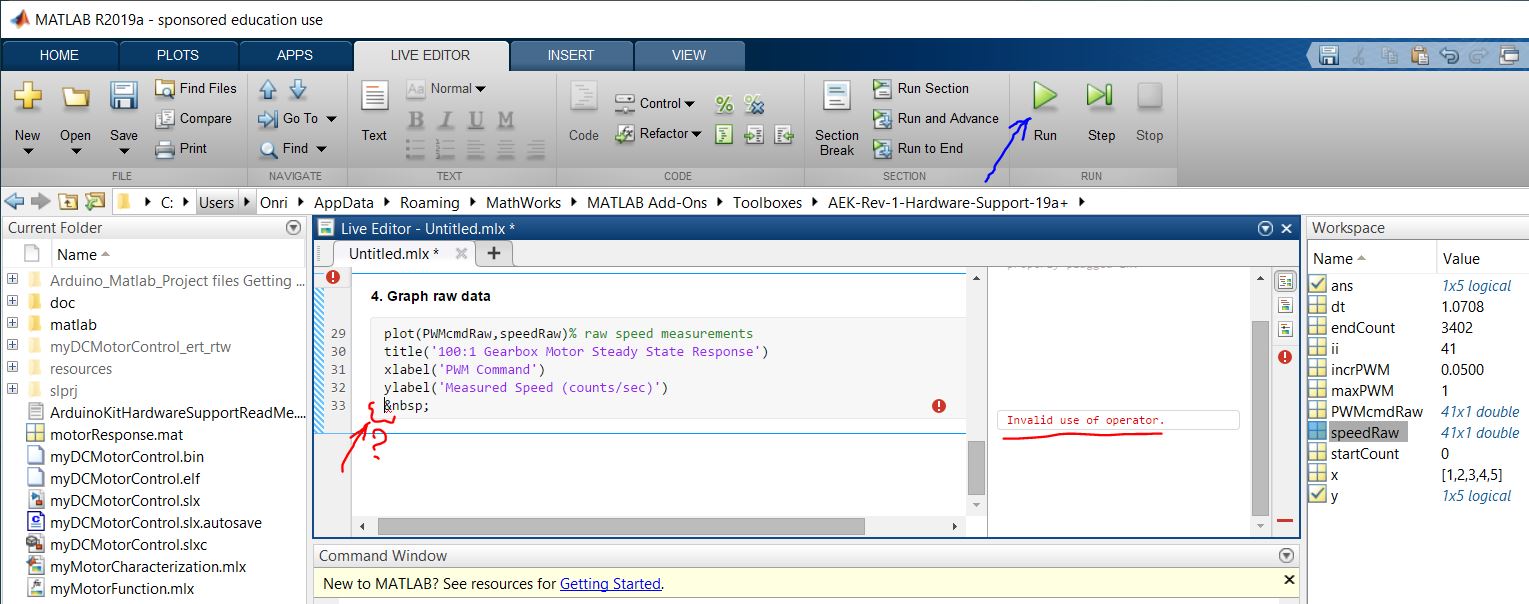Click the Code button in ribbon

coord(584,112)
